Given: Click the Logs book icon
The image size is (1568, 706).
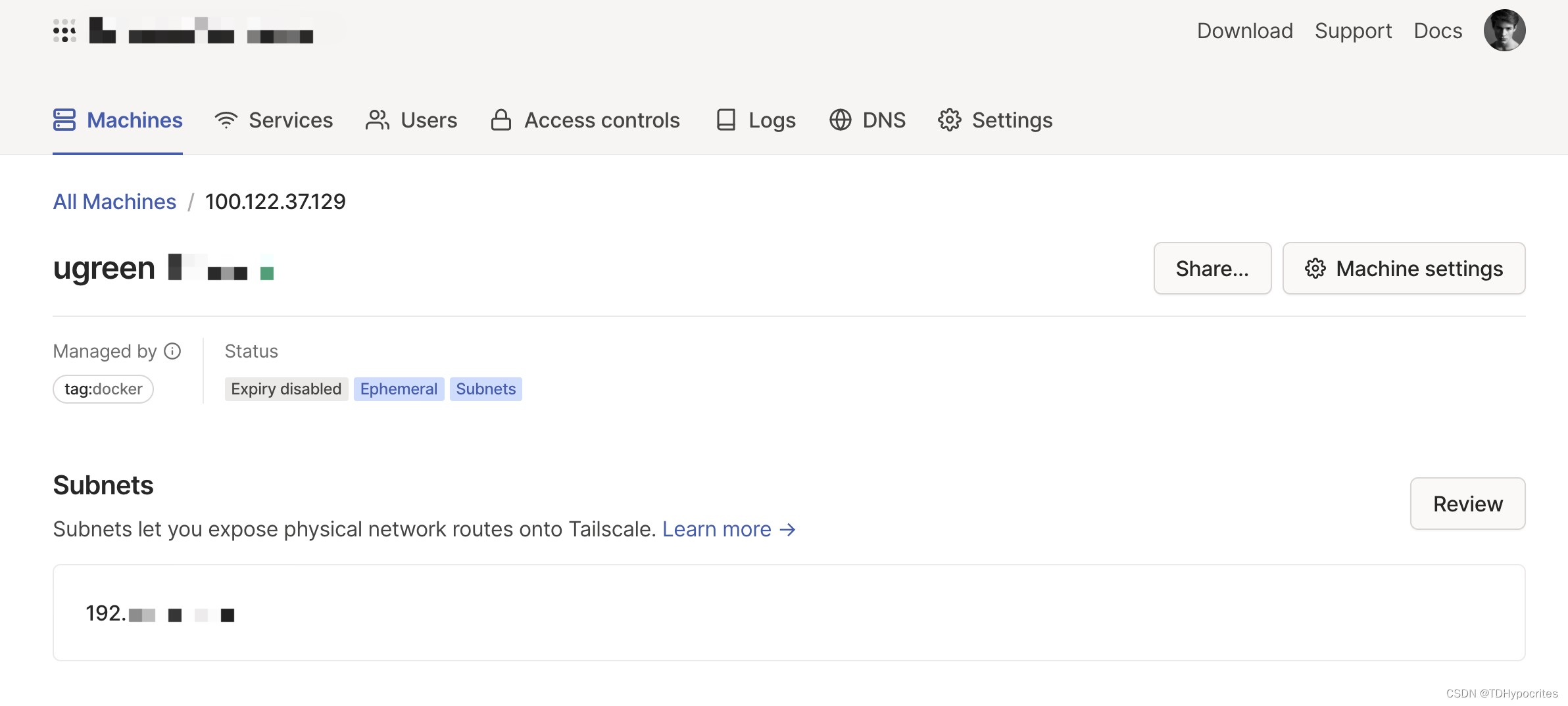Looking at the screenshot, I should click(x=726, y=120).
